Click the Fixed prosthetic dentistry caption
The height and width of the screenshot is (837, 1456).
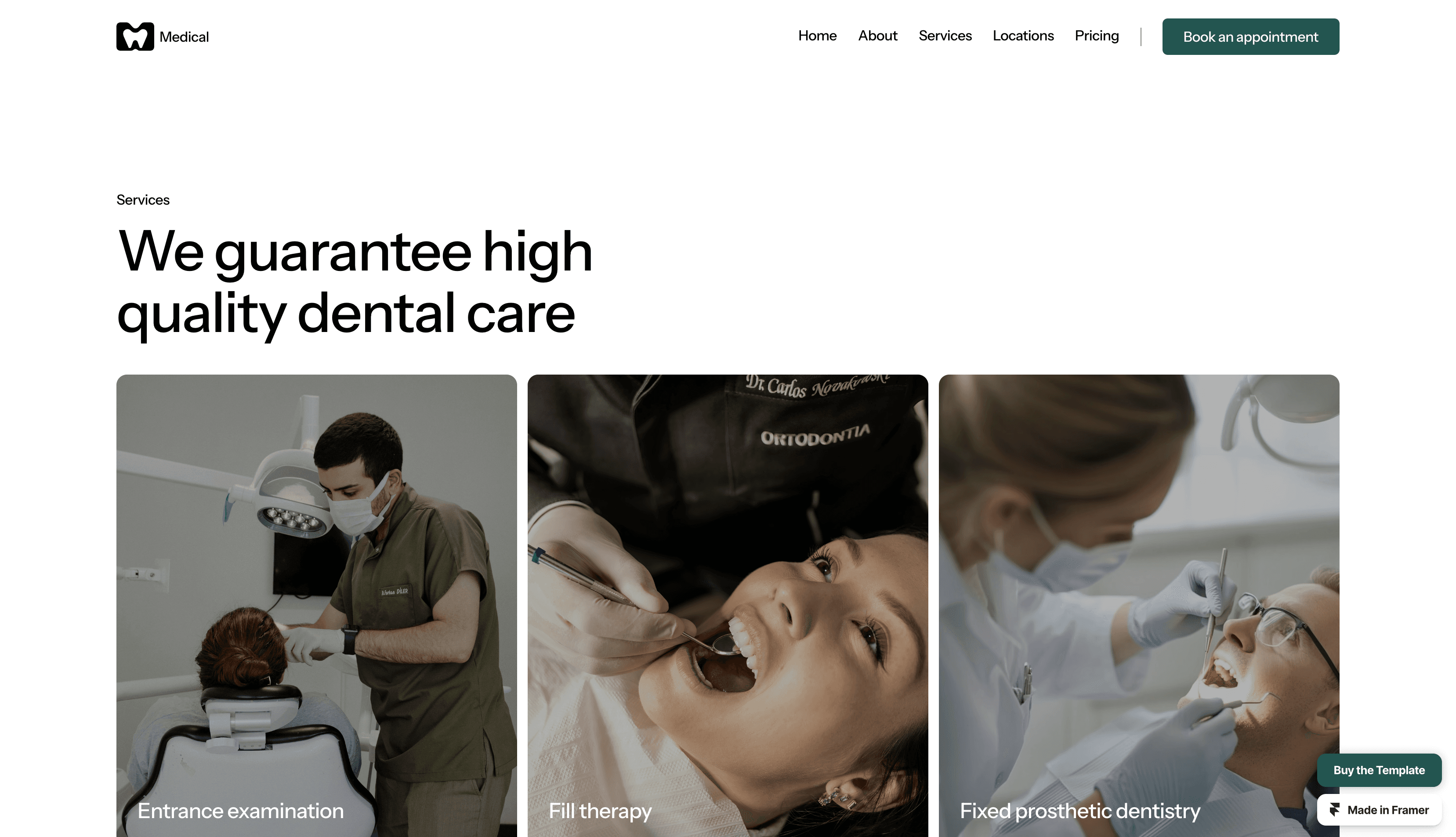coord(1079,811)
